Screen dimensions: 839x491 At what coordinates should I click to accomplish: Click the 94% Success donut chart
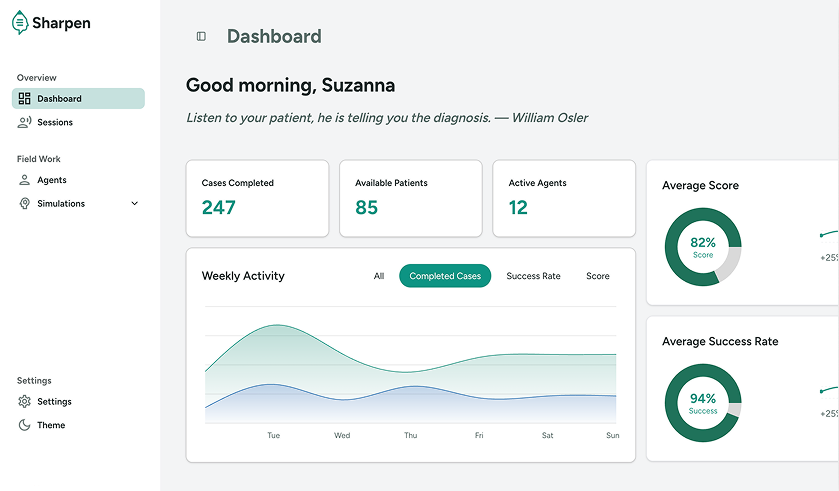pos(703,403)
